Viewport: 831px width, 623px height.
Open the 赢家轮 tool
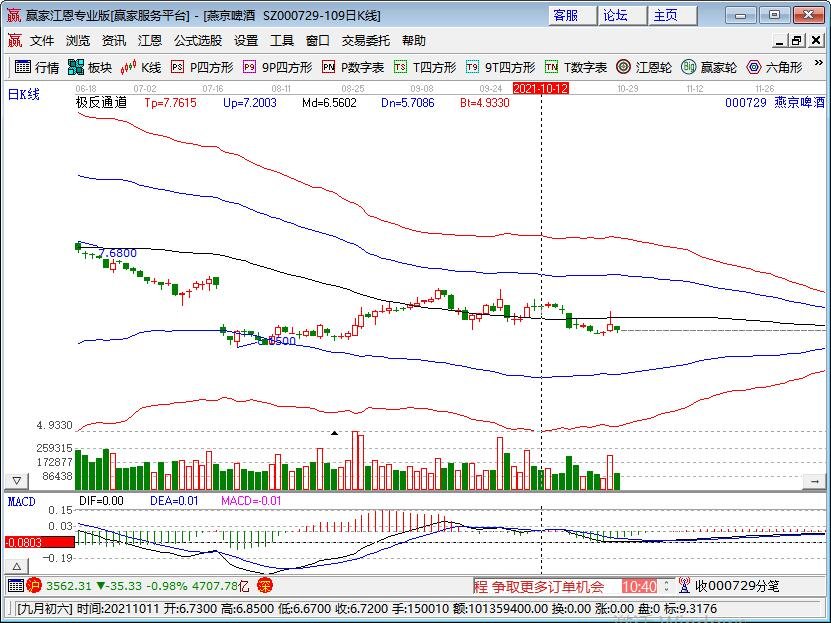709,67
